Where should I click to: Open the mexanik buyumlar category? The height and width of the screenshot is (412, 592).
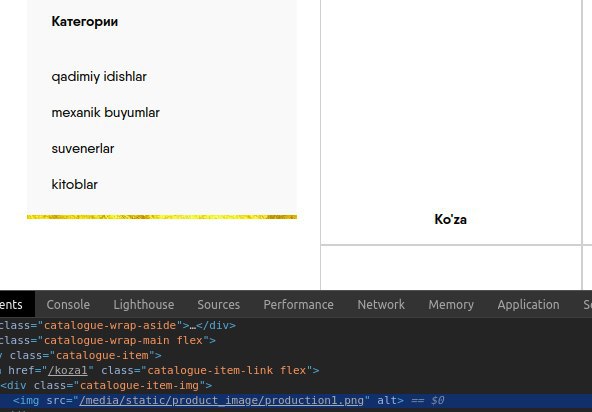pyautogui.click(x=105, y=113)
